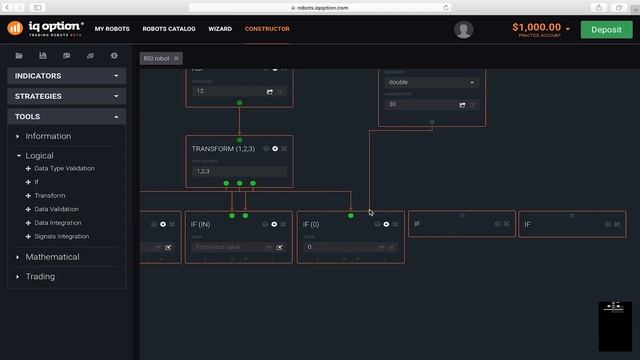Open the user profile avatar
The image size is (640, 360).
463,30
